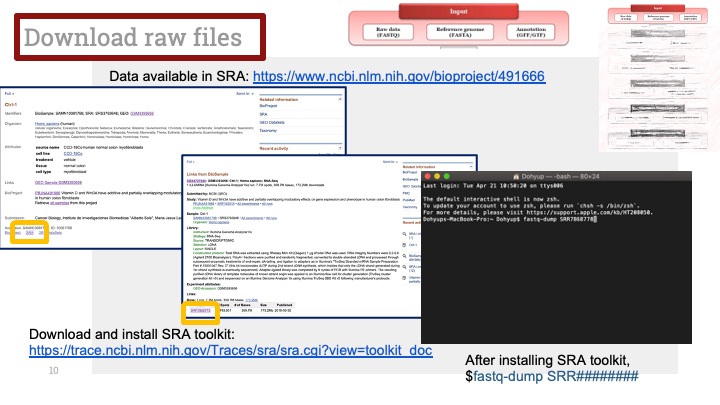Click 'all samples' link from this project

59,202
